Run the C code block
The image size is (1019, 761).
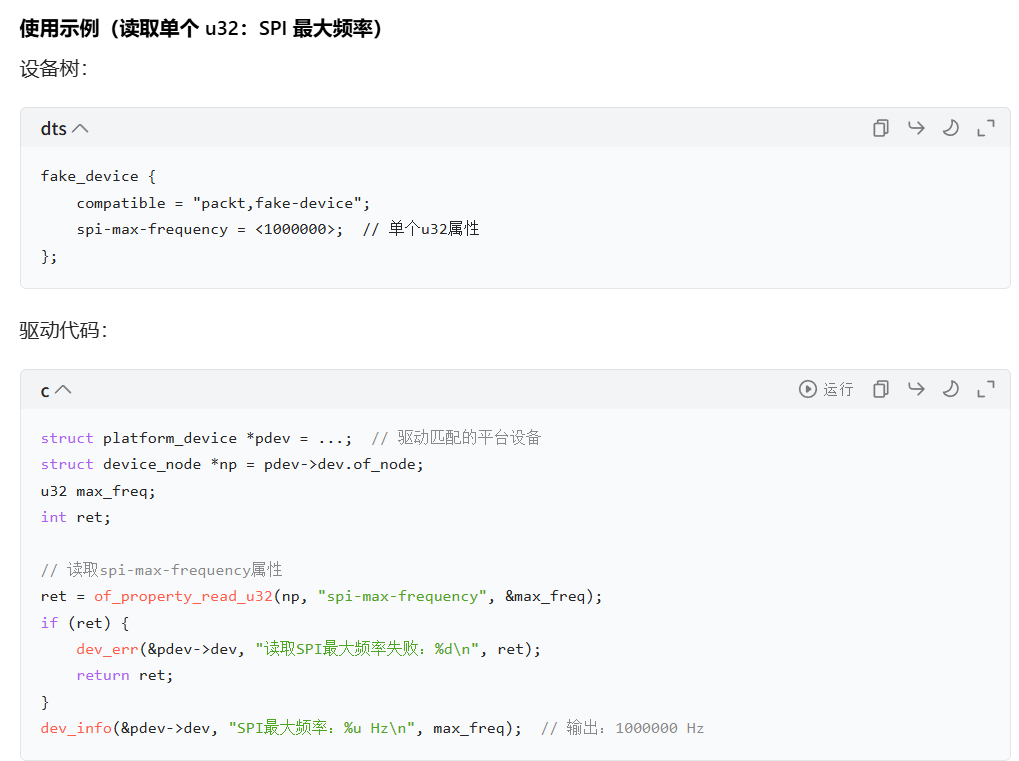pos(825,389)
